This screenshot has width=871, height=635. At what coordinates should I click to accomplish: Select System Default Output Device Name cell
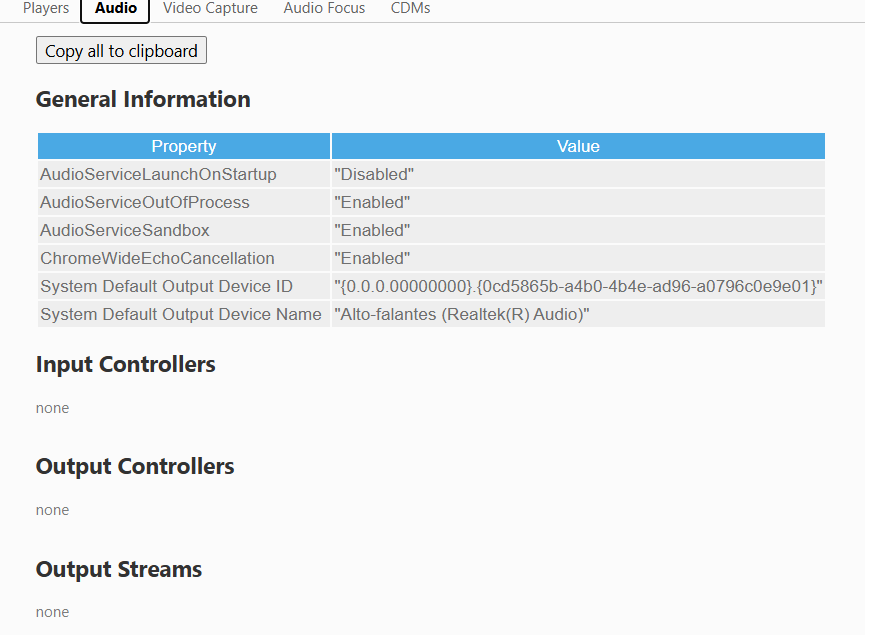184,314
